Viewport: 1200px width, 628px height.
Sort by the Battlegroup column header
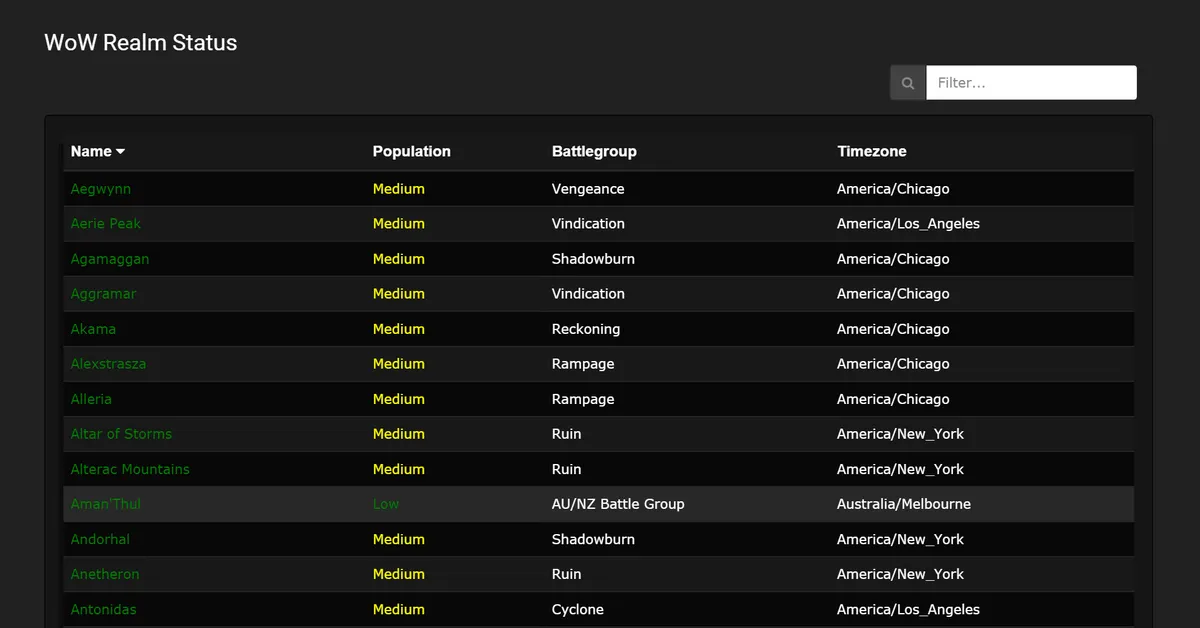pos(594,152)
